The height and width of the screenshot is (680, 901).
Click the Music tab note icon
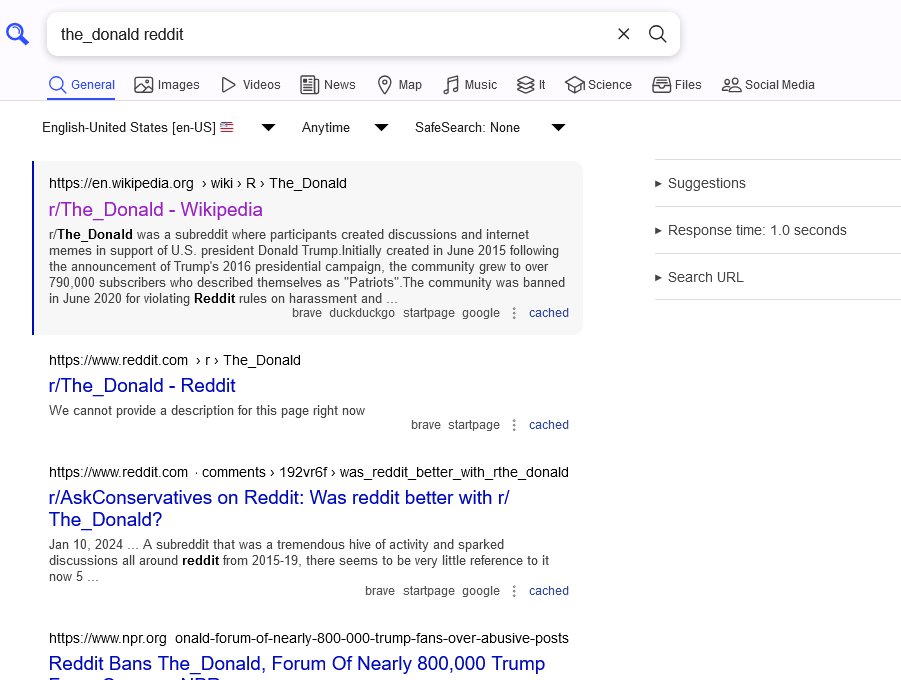(451, 85)
